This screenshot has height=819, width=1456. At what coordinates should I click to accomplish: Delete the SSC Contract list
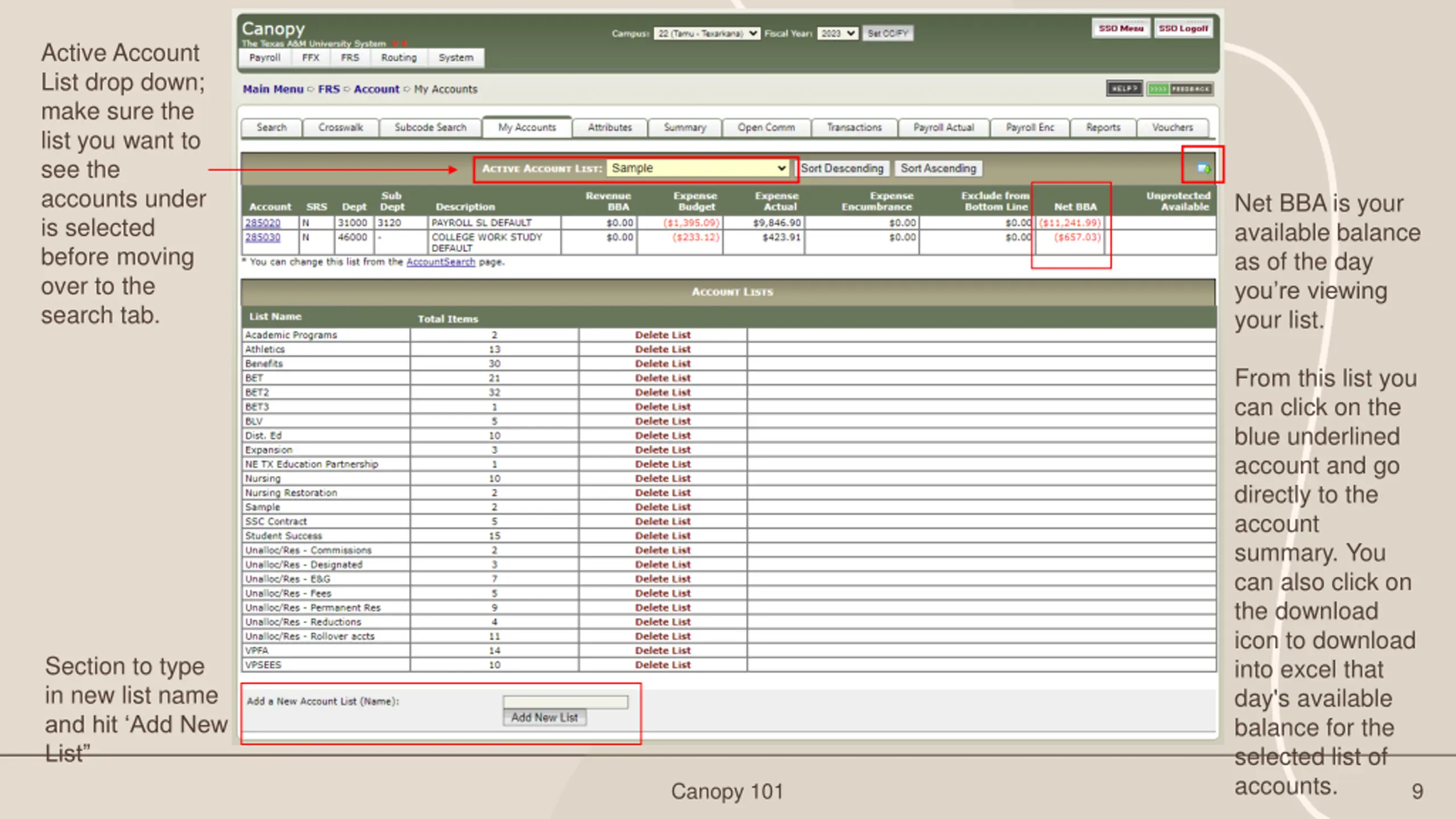point(663,521)
